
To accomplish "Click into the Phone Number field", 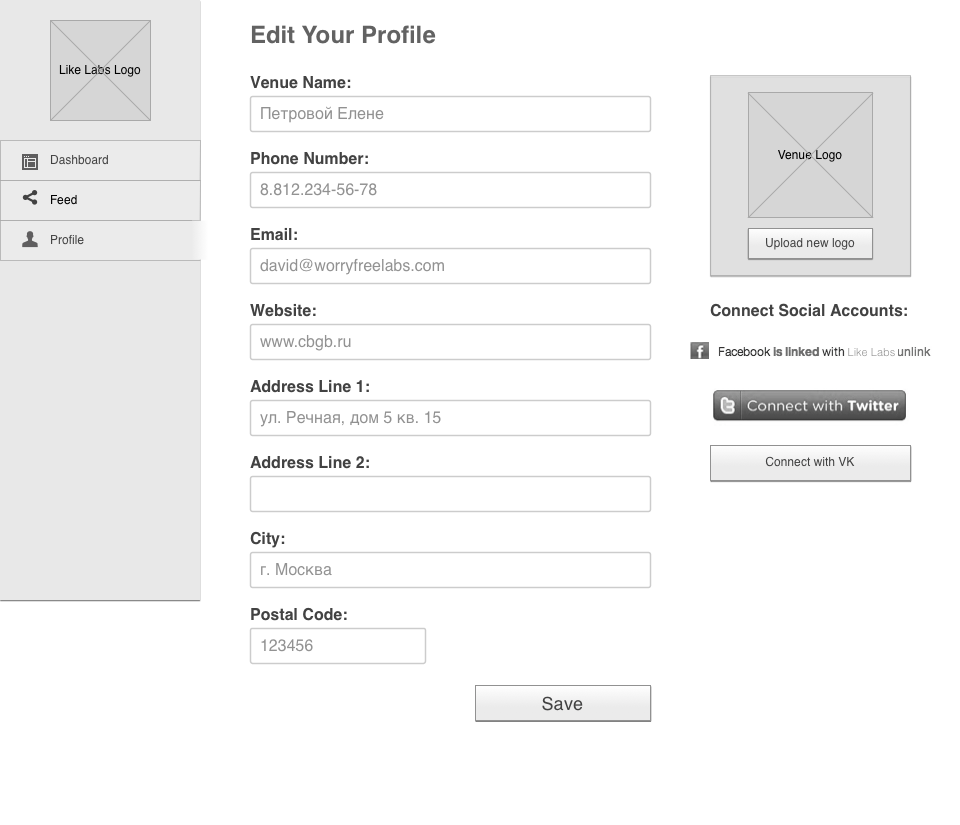I will (450, 190).
